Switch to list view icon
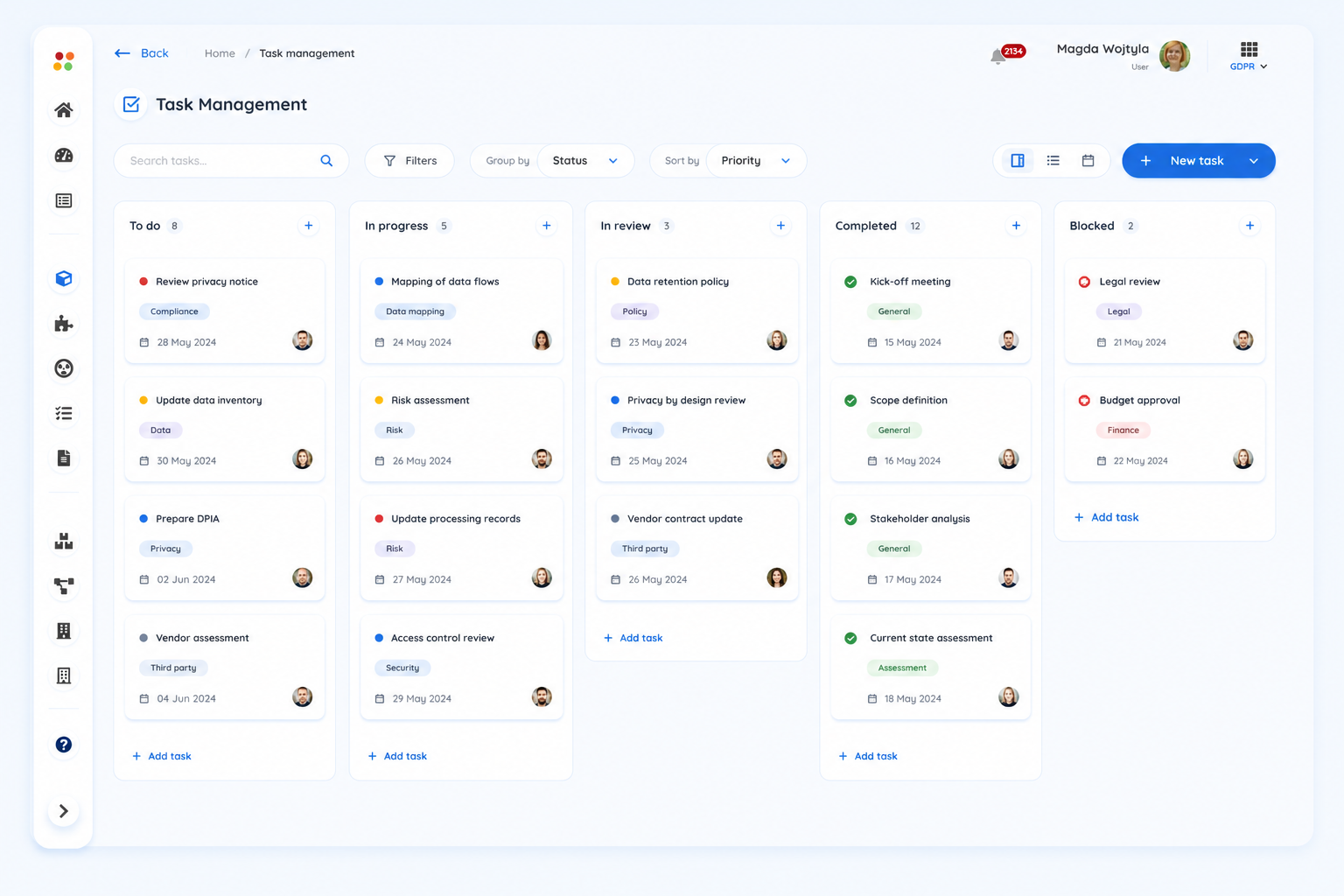Screen dimensions: 1344x896 click(x=1053, y=161)
